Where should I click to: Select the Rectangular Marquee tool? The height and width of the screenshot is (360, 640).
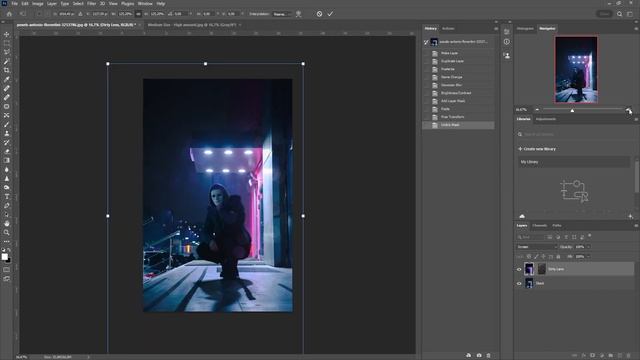[7, 43]
